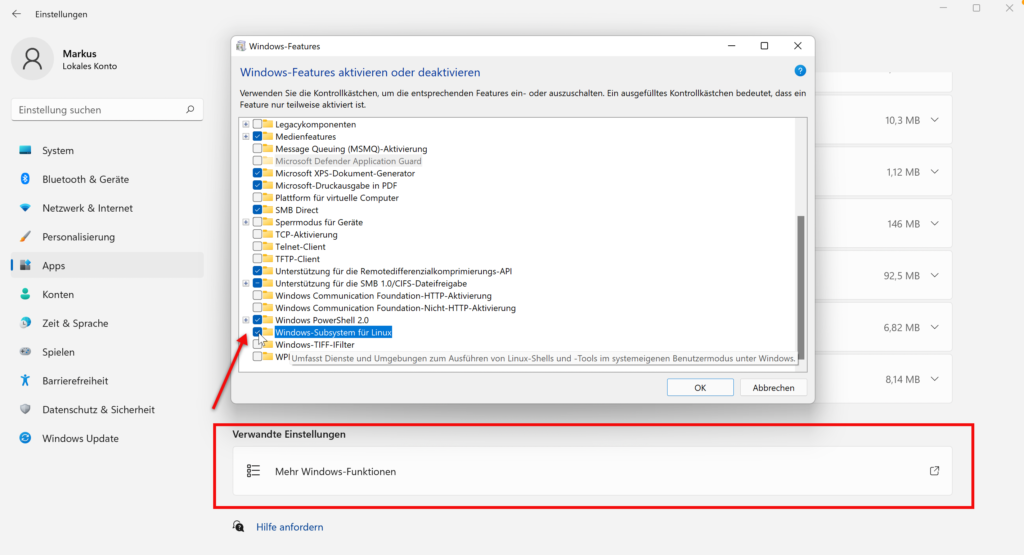The height and width of the screenshot is (555, 1024).
Task: Select Windows Communication Foundation-HTTP-Aktivierung entry
Action: click(383, 296)
